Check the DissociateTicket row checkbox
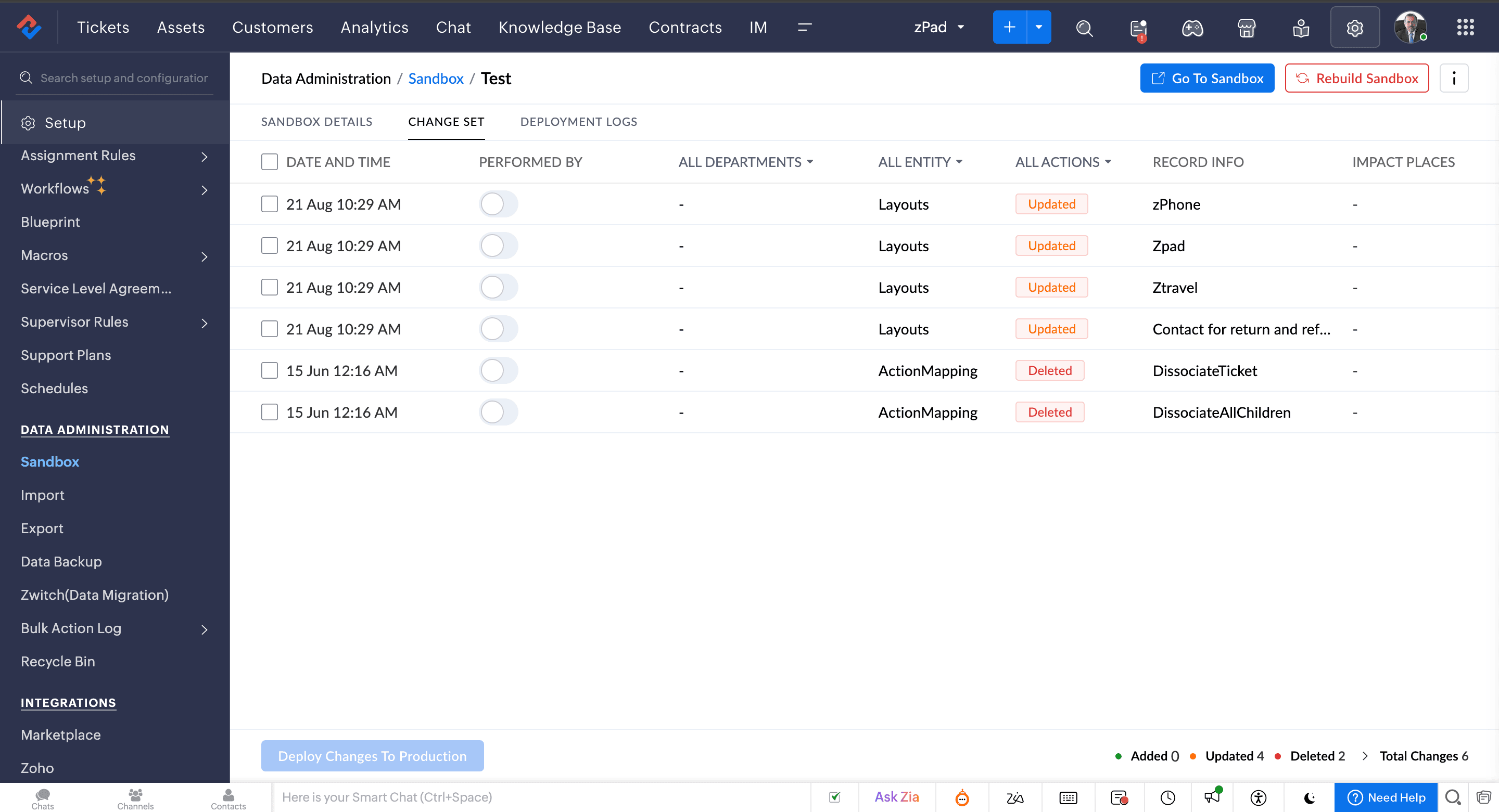 (x=270, y=370)
